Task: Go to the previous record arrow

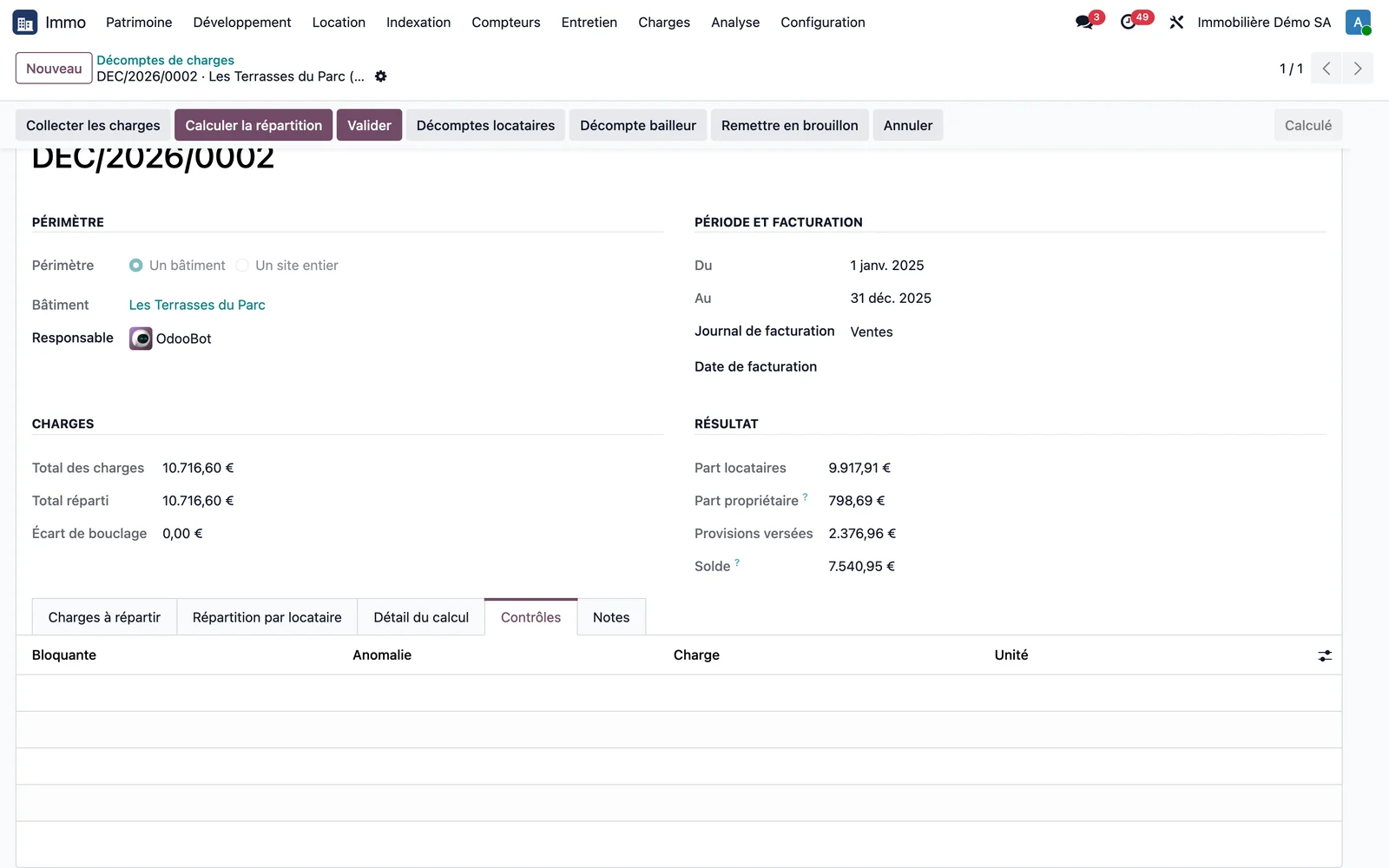Action: [x=1326, y=69]
